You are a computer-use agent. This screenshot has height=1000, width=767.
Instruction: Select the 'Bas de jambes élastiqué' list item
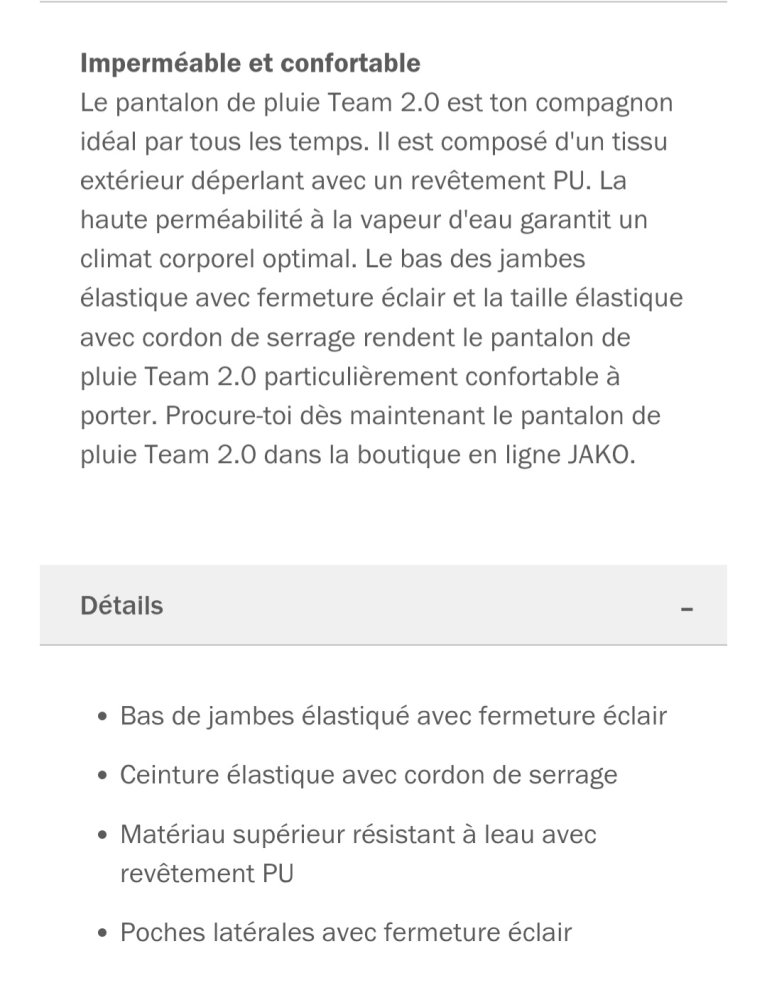[393, 716]
